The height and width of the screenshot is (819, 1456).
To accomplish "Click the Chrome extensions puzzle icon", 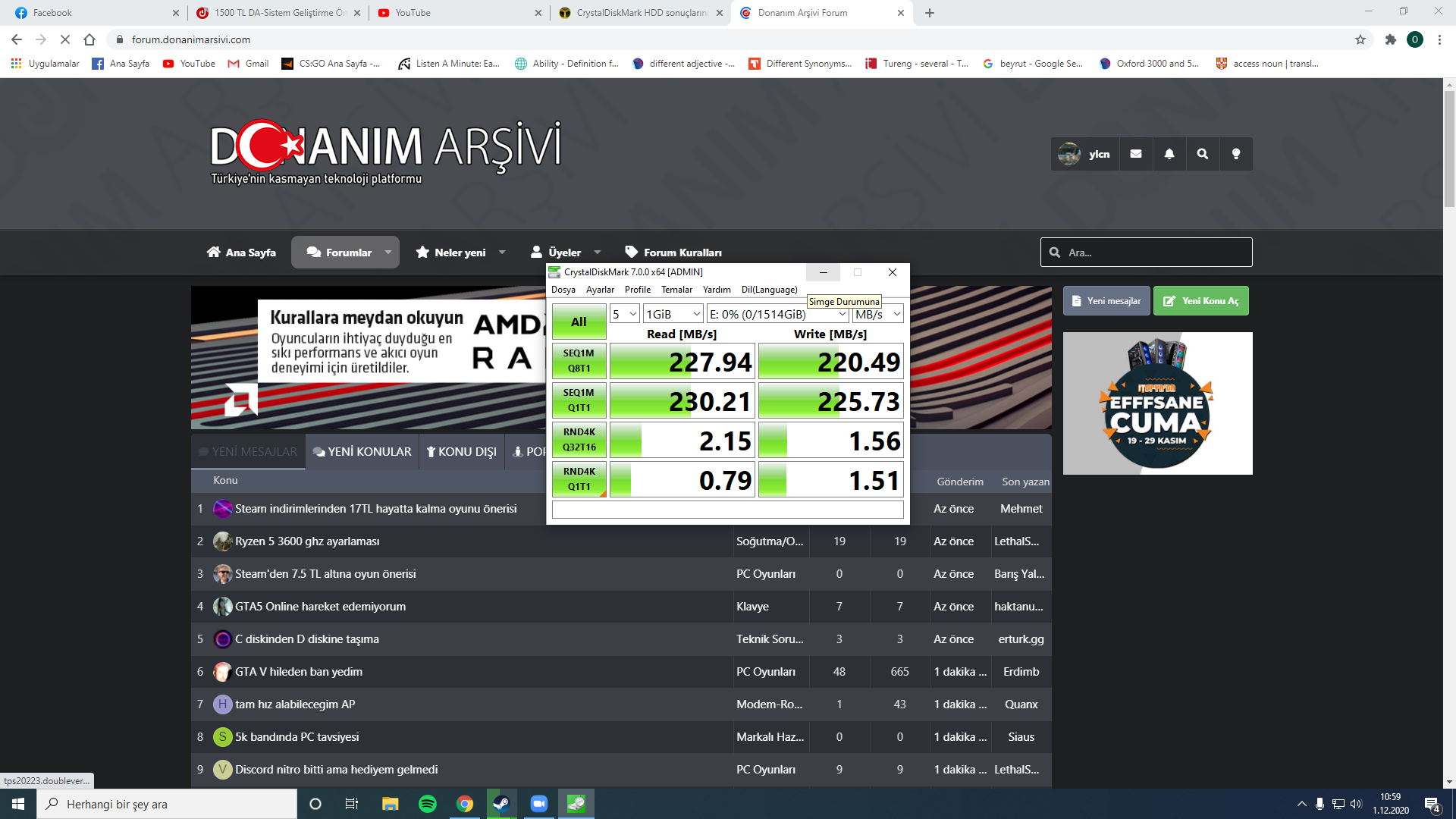I will pyautogui.click(x=1390, y=39).
